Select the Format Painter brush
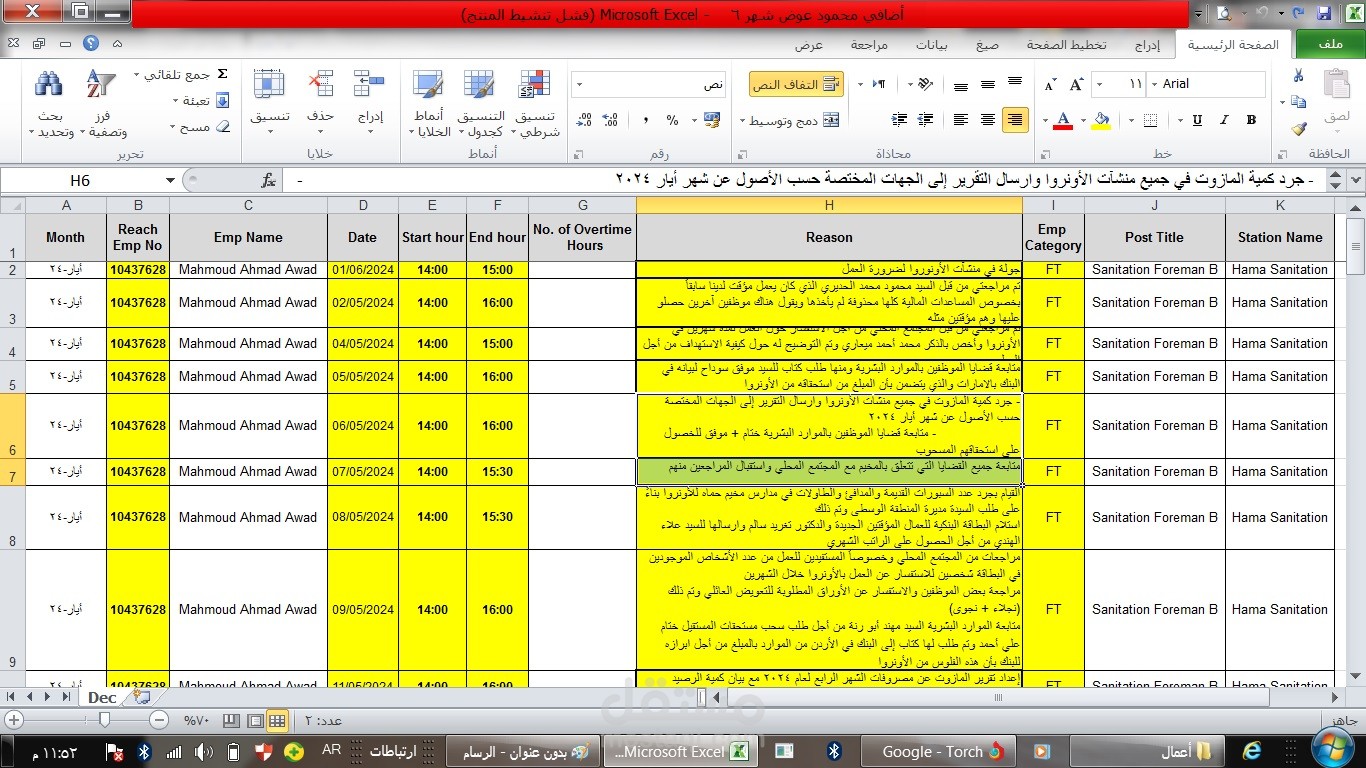 [x=1298, y=129]
